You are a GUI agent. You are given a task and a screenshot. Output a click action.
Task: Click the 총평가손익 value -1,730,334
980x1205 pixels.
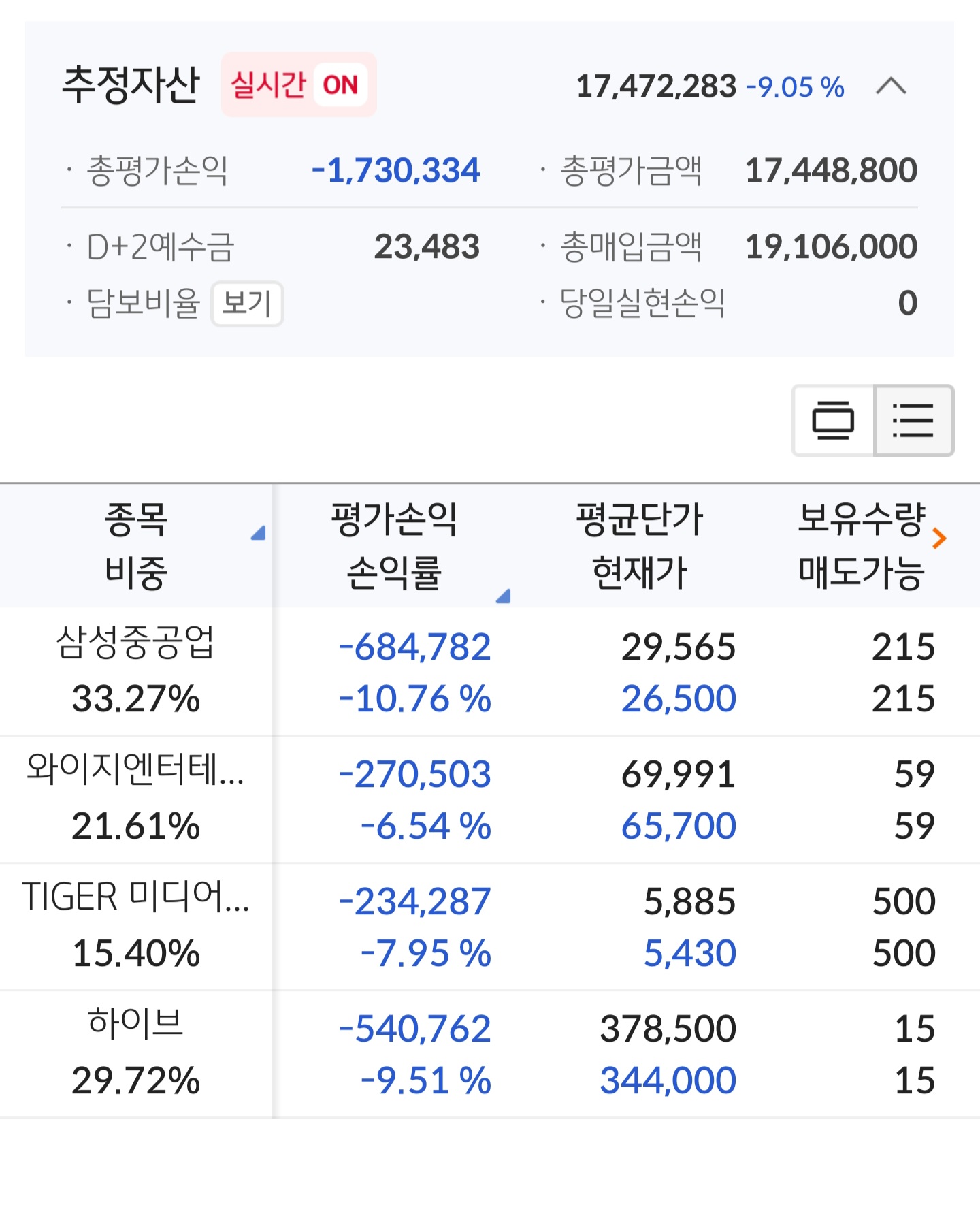pos(395,170)
